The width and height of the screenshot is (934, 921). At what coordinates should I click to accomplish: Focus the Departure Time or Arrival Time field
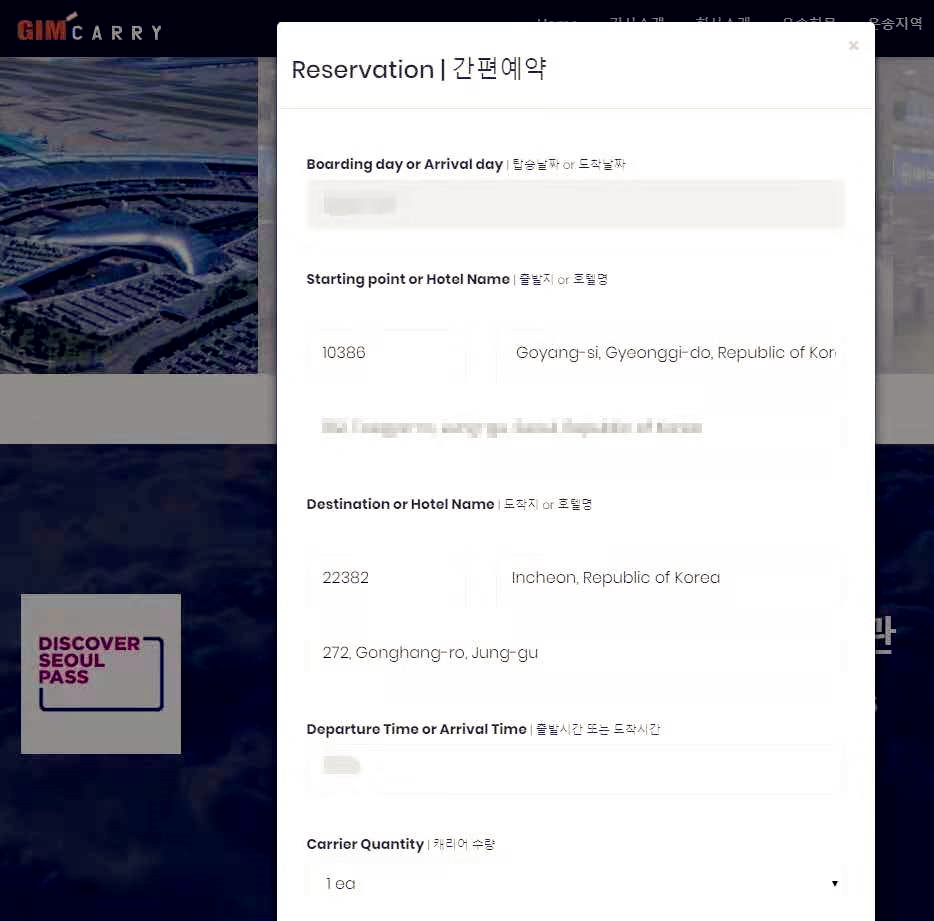coord(575,767)
